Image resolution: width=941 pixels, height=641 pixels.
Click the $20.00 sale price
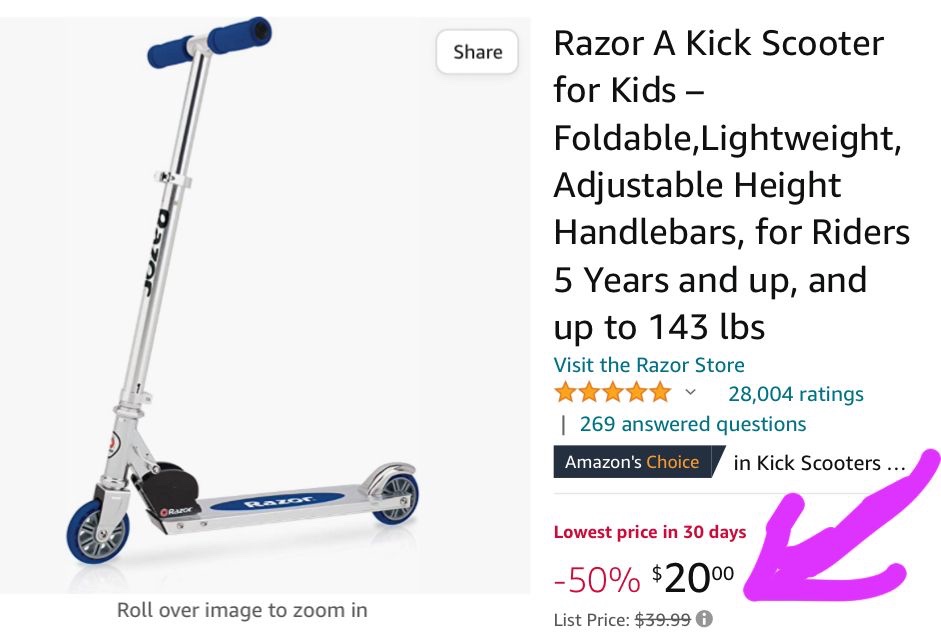pos(693,577)
